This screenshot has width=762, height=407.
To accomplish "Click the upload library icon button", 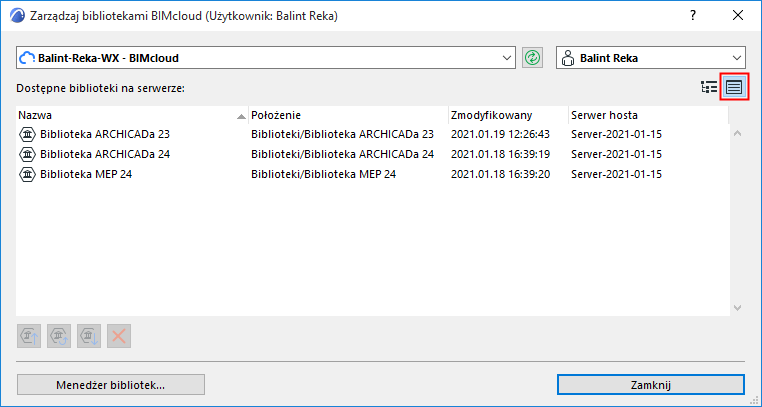I will [29, 335].
